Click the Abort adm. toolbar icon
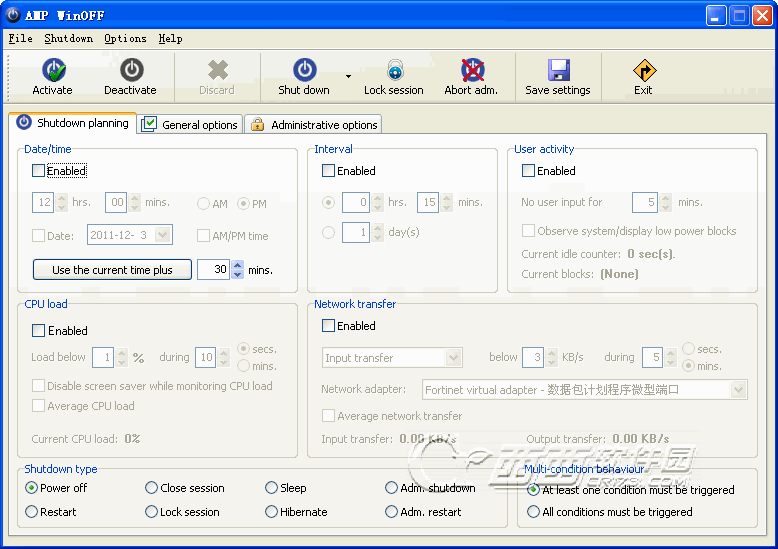The image size is (778, 549). click(x=472, y=70)
